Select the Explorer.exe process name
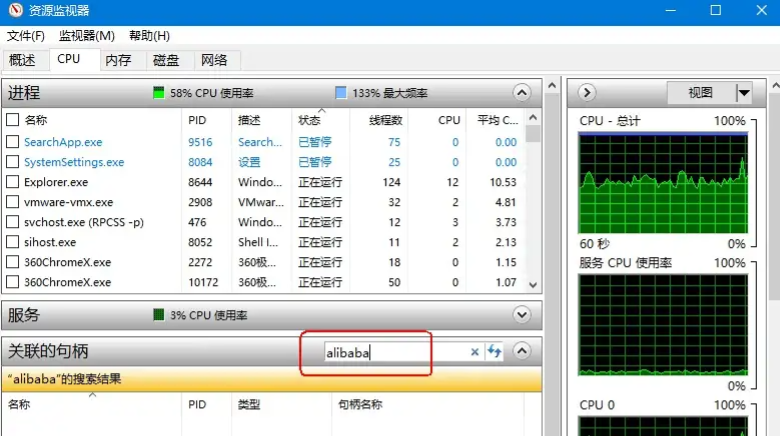Image resolution: width=780 pixels, height=436 pixels. coord(56,182)
